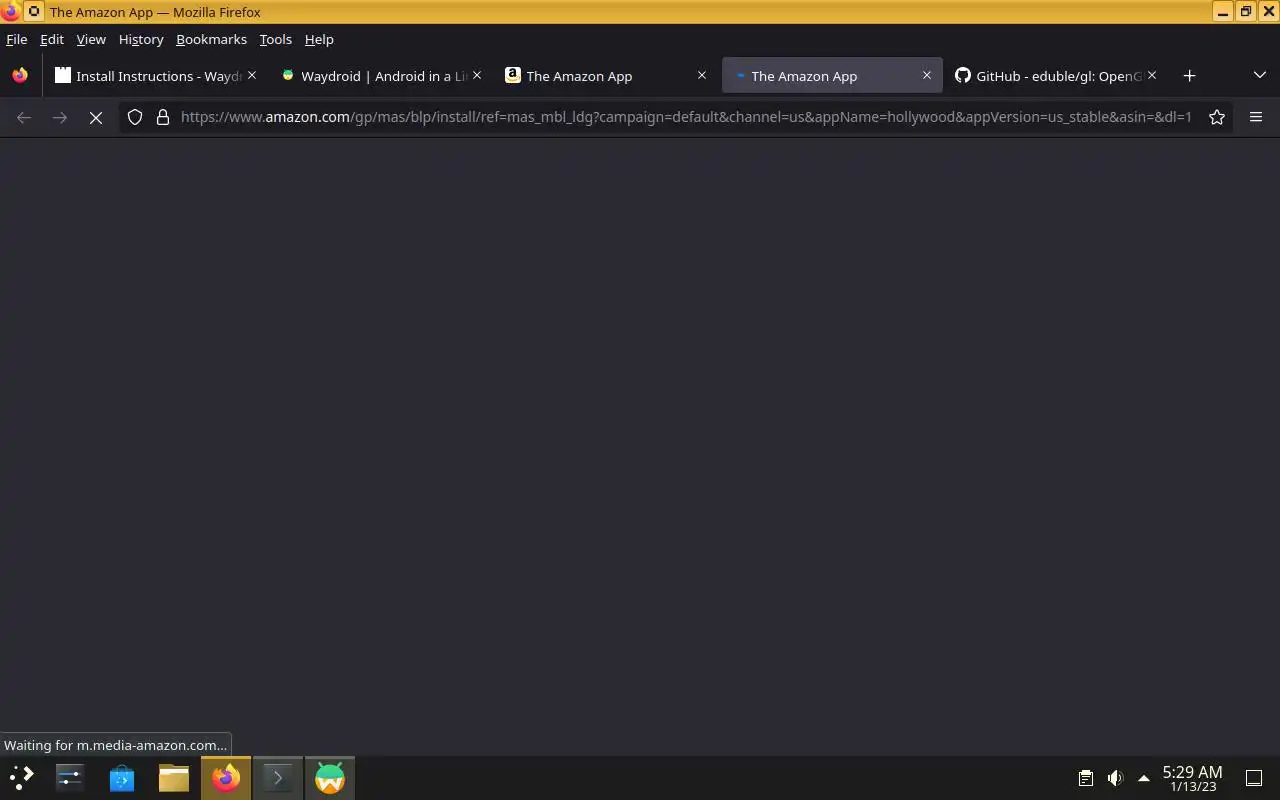Open Konsole terminal from taskbar
This screenshot has width=1280, height=800.
coord(278,777)
